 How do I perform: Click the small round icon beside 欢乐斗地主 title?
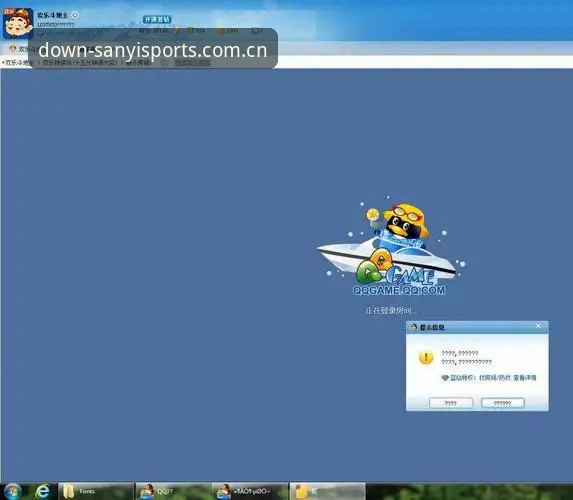point(75,15)
